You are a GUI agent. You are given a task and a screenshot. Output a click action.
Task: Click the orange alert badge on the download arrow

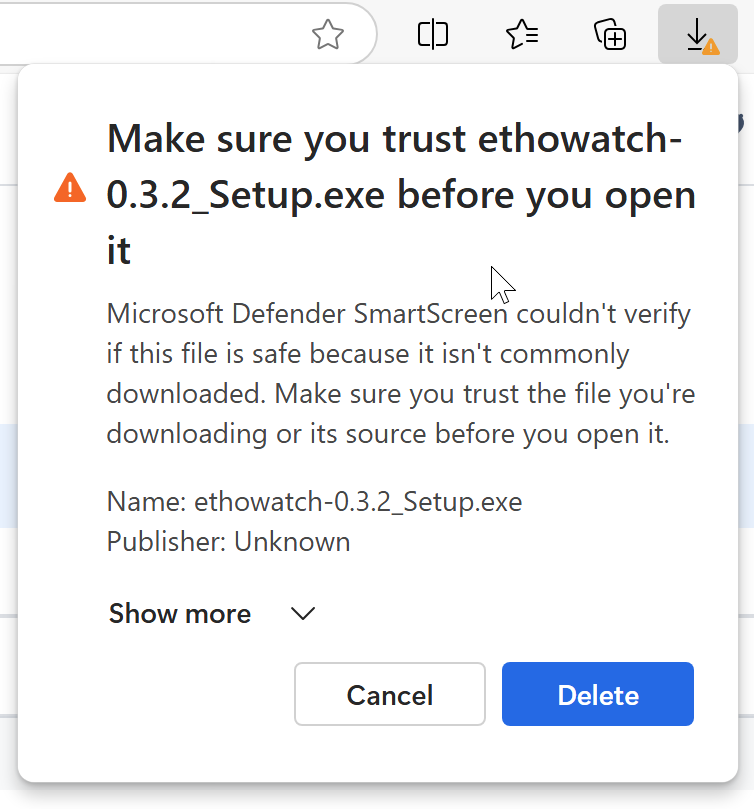(710, 46)
